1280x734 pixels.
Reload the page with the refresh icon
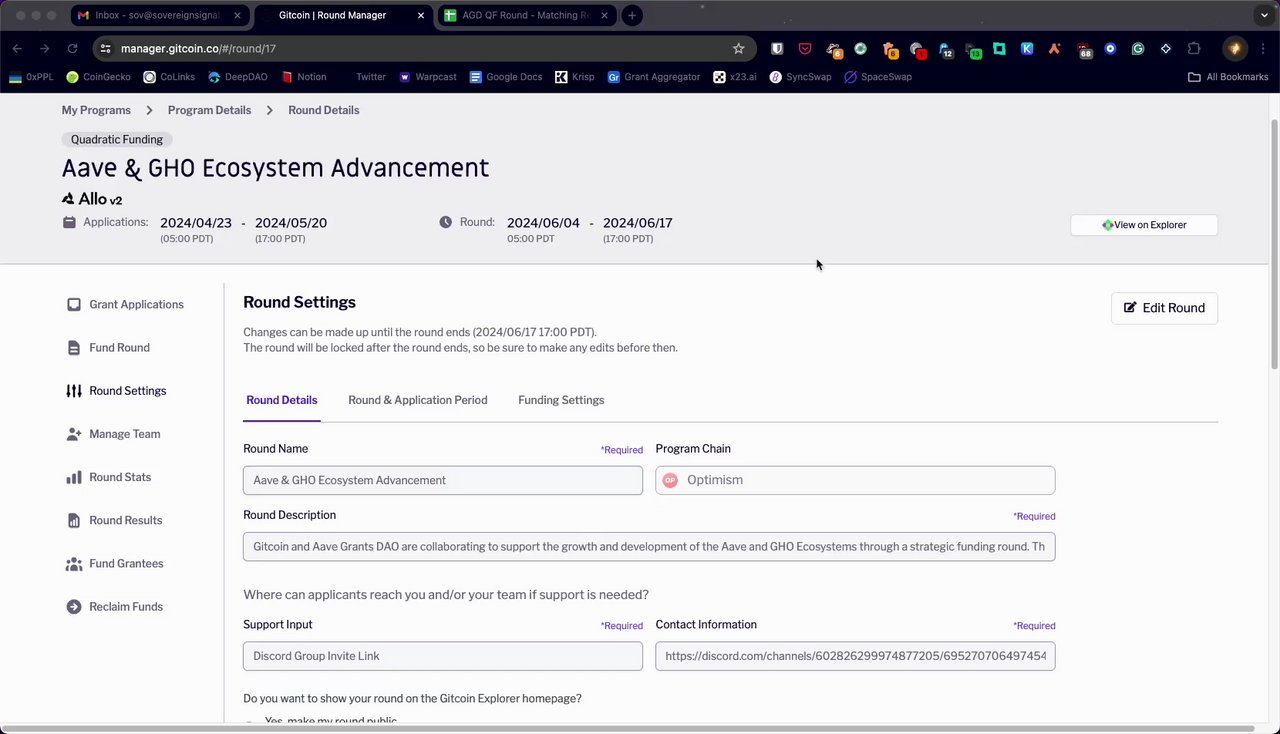[x=72, y=48]
